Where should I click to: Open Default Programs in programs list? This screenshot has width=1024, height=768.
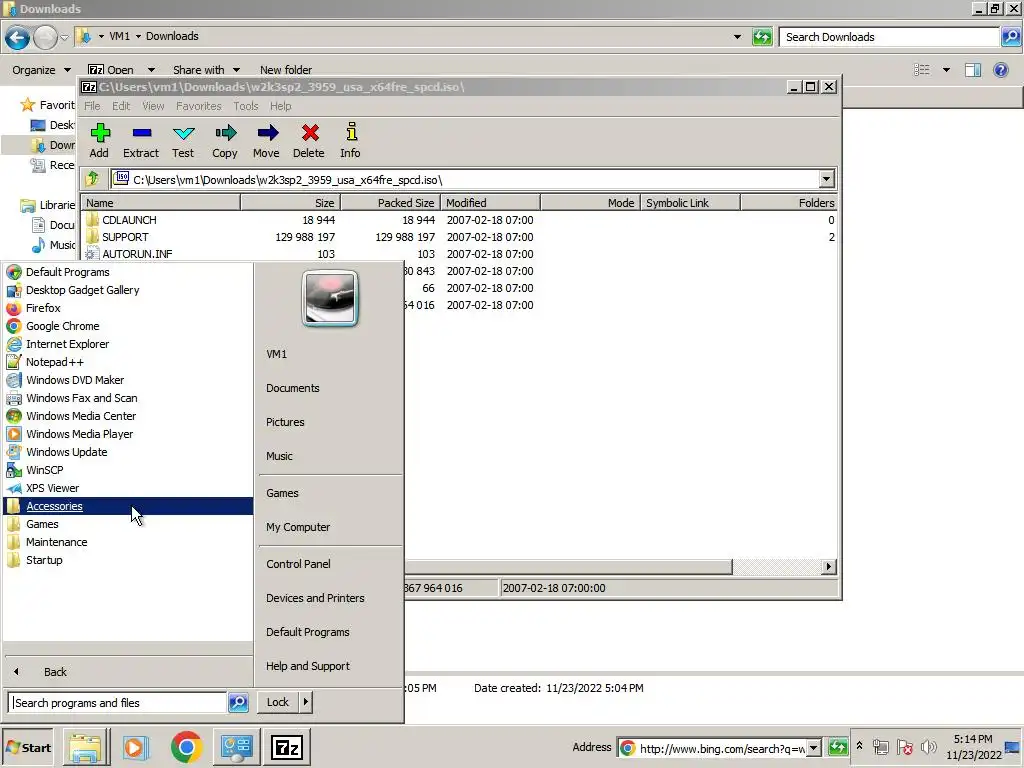(x=67, y=272)
